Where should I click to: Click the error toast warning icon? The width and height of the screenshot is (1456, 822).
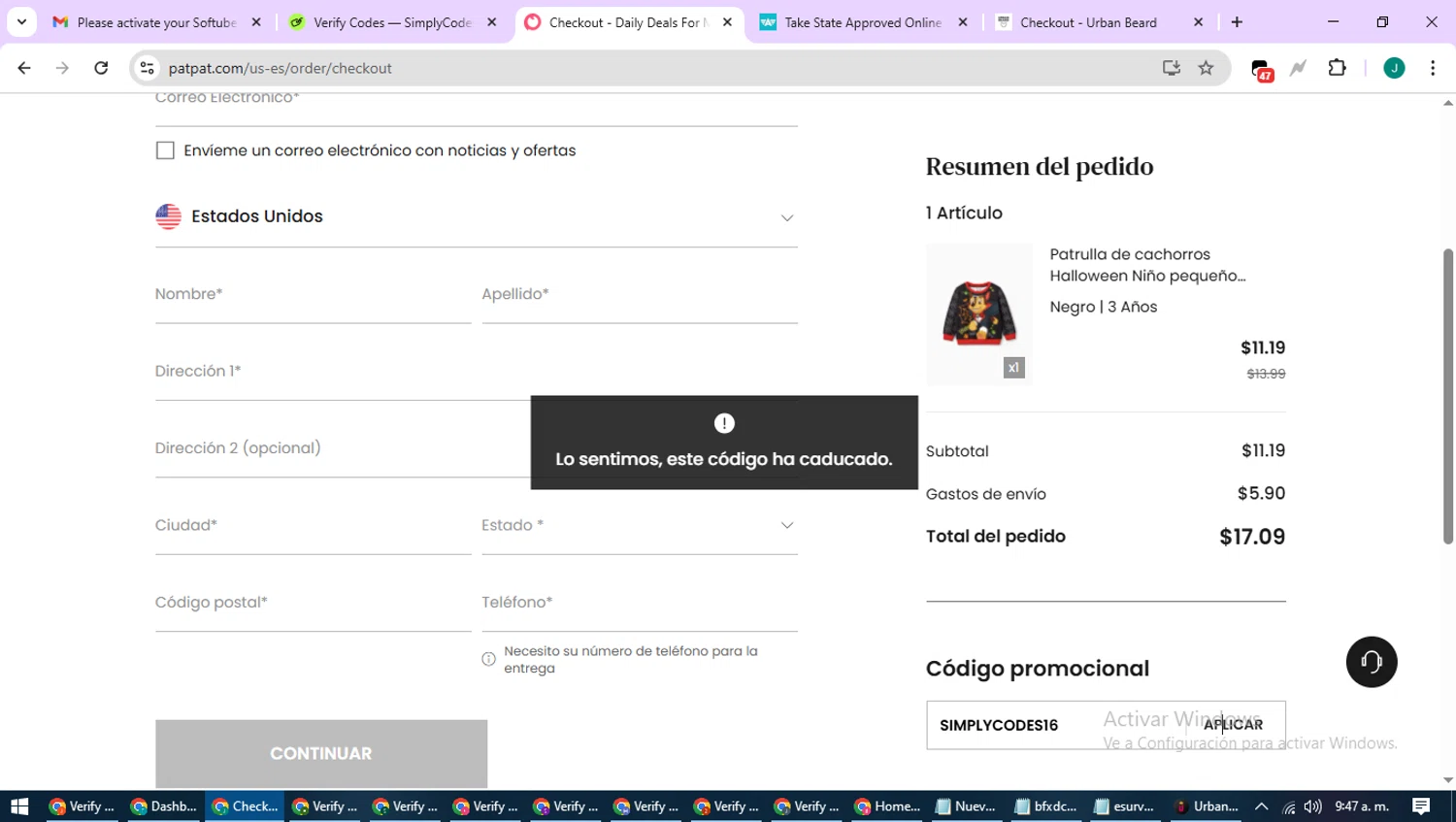pyautogui.click(x=724, y=423)
